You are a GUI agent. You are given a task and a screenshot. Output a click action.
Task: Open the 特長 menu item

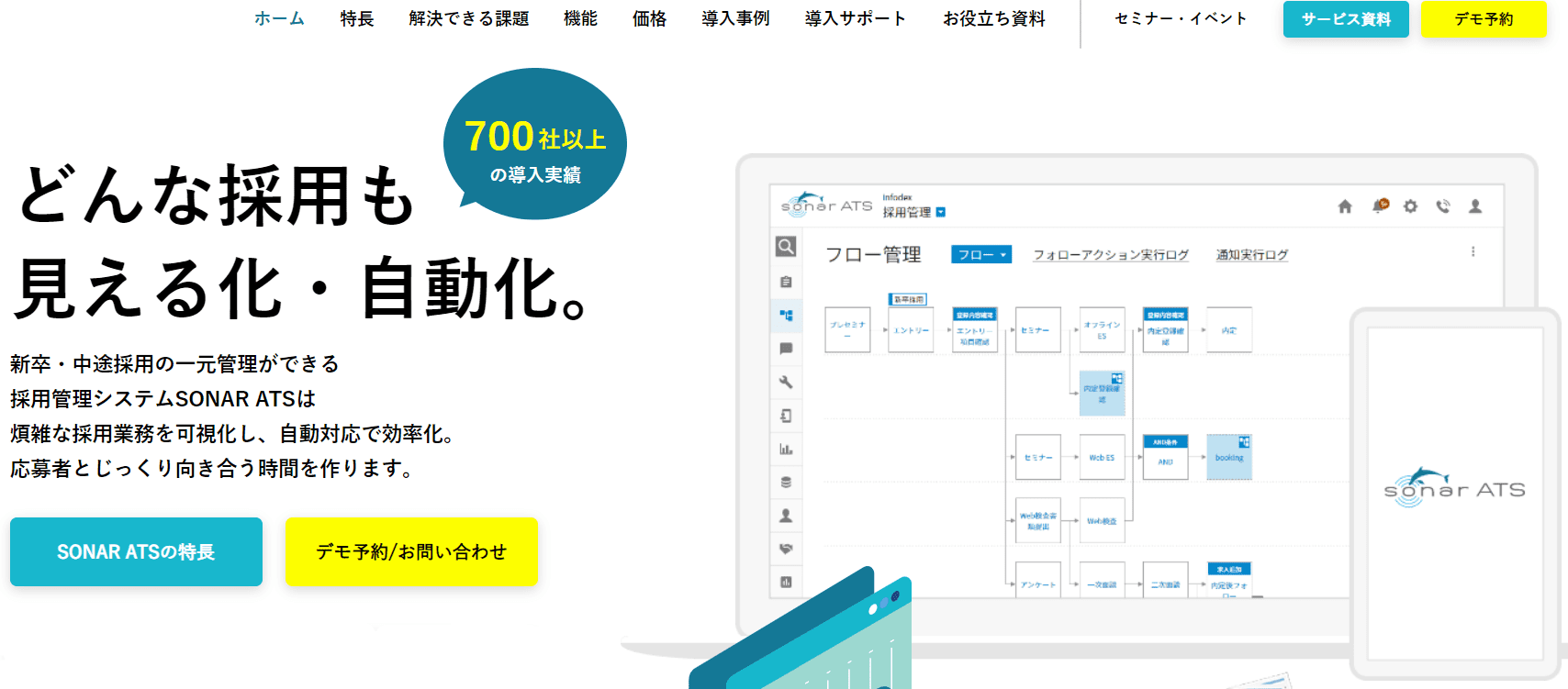(357, 18)
